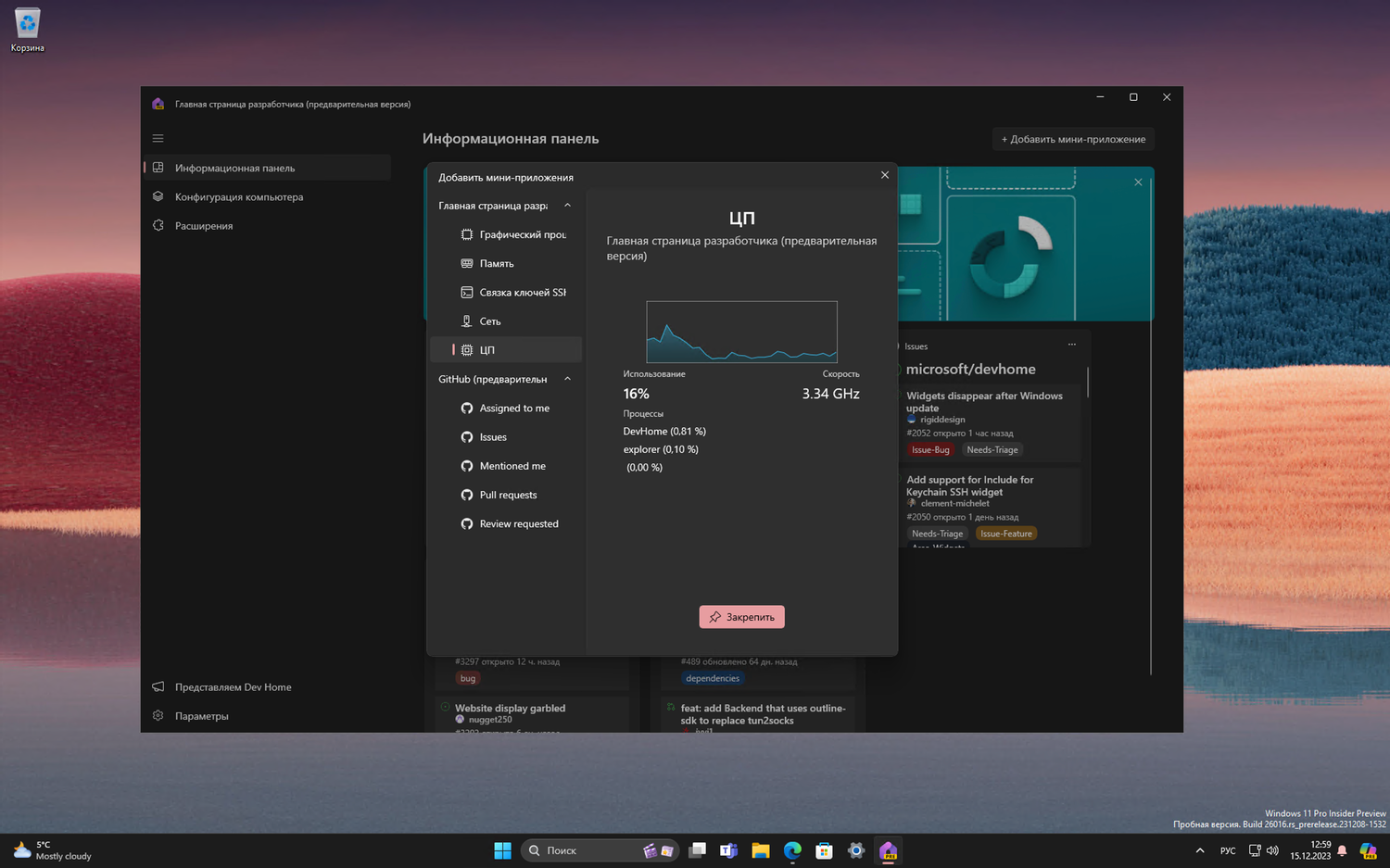Click the Поиск taskbar search box
Screen dimensions: 1390x868
[600, 850]
